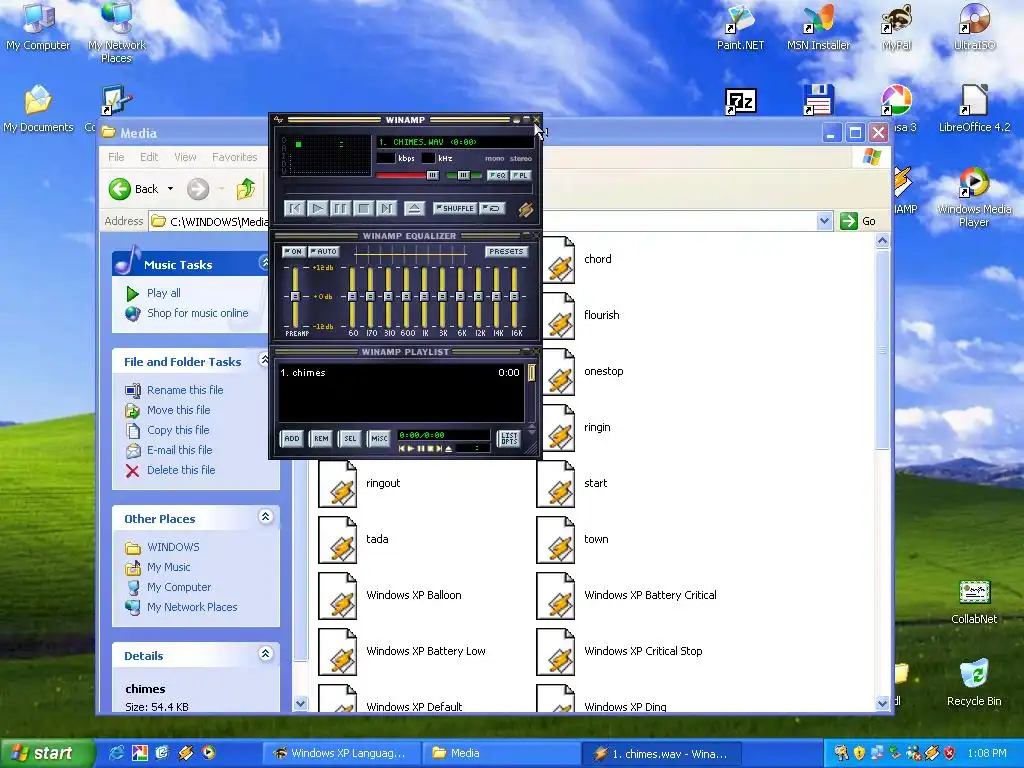Click the Back button in Media window
1024x768 pixels.
pos(134,189)
